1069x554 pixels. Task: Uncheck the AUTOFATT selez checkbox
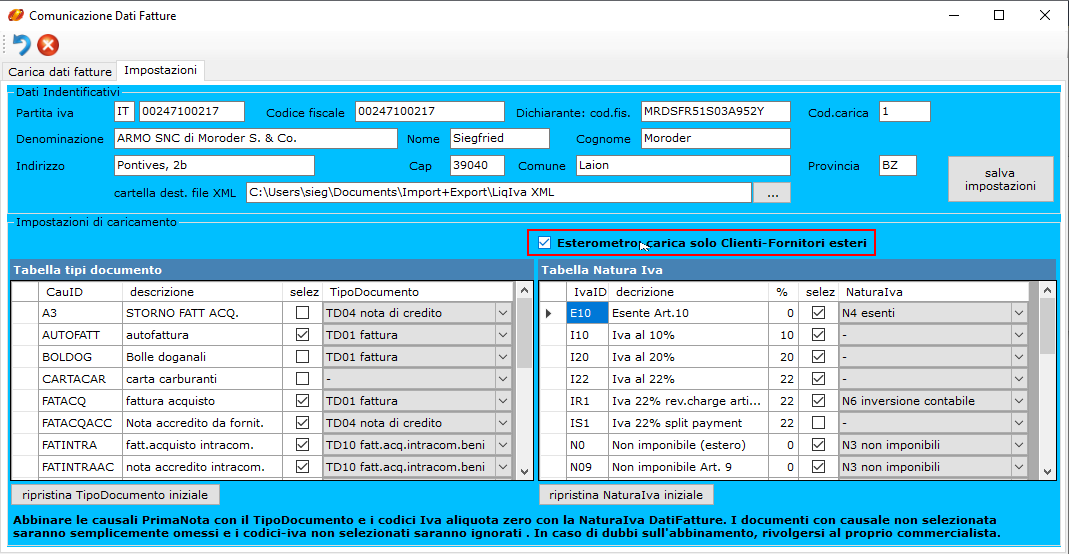[x=302, y=335]
